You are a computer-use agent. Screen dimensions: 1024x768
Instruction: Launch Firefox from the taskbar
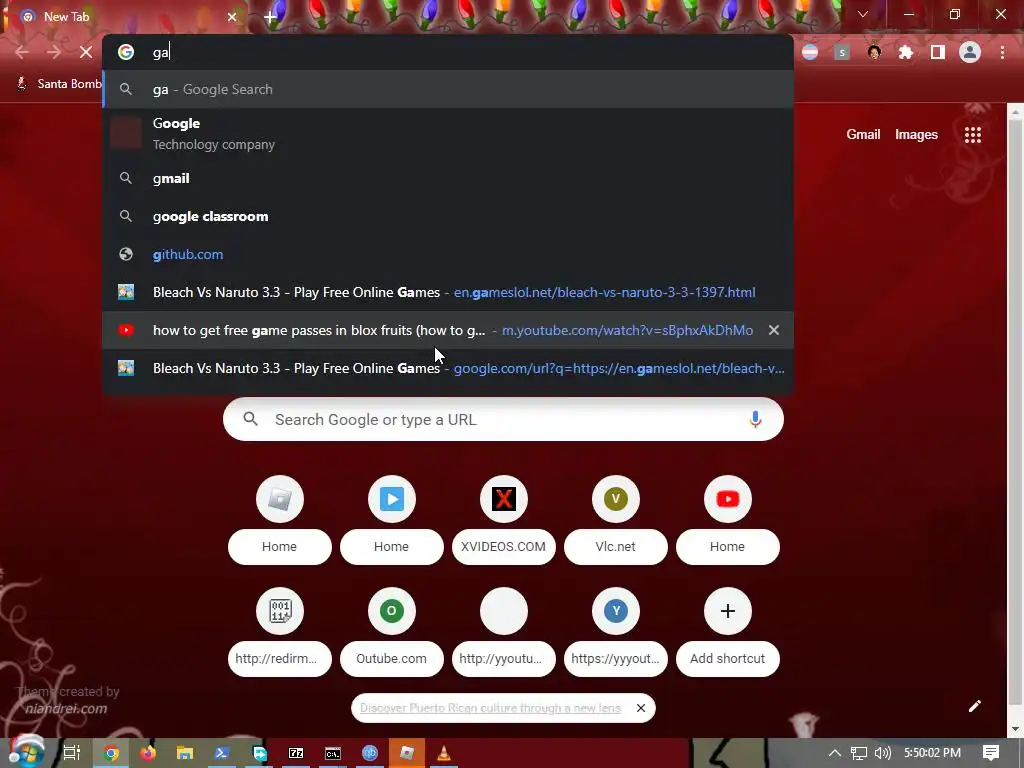[x=148, y=753]
